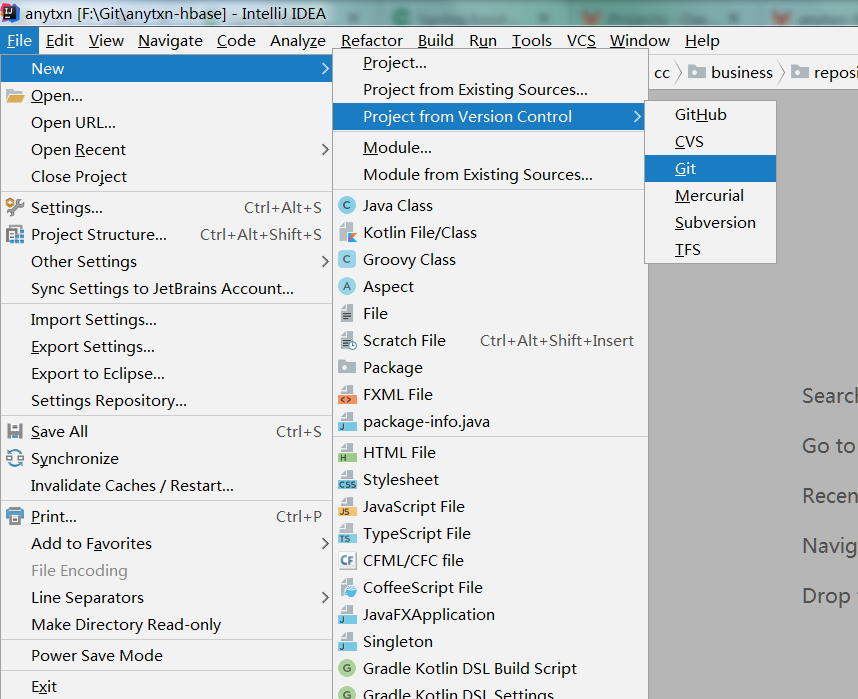858x699 pixels.
Task: Expand the Other Settings submenu arrow
Action: point(325,262)
